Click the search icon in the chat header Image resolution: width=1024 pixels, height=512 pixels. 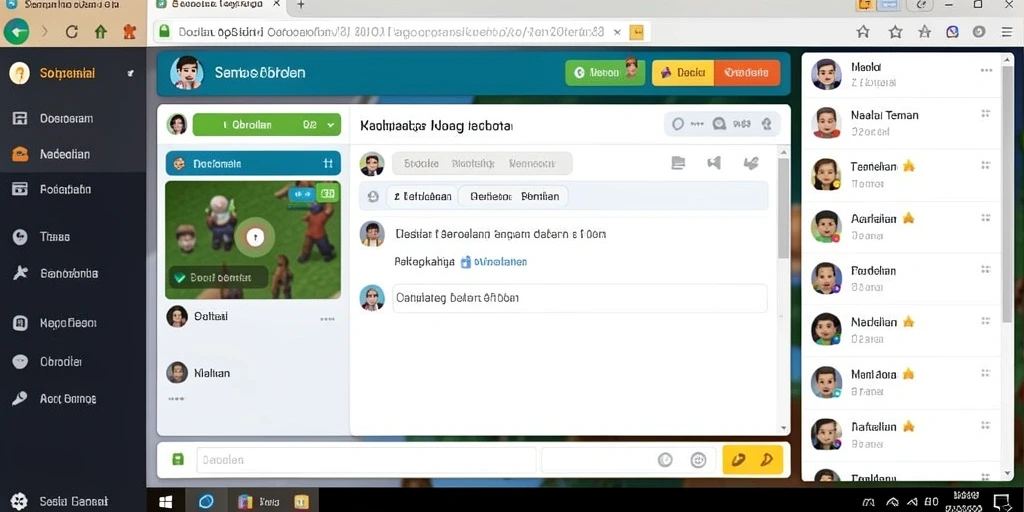[719, 123]
